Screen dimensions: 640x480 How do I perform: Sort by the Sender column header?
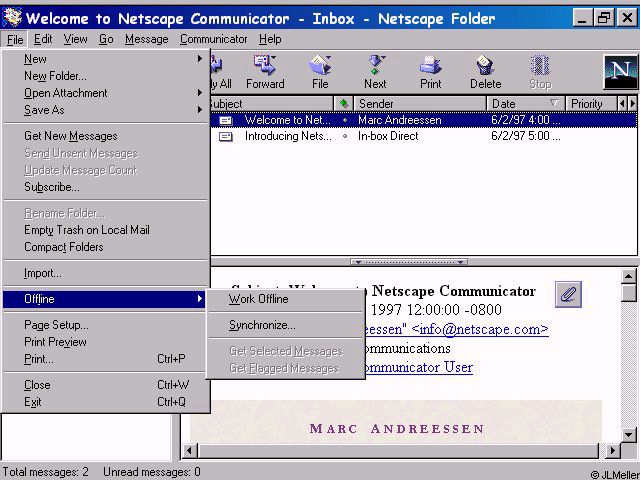coord(420,104)
